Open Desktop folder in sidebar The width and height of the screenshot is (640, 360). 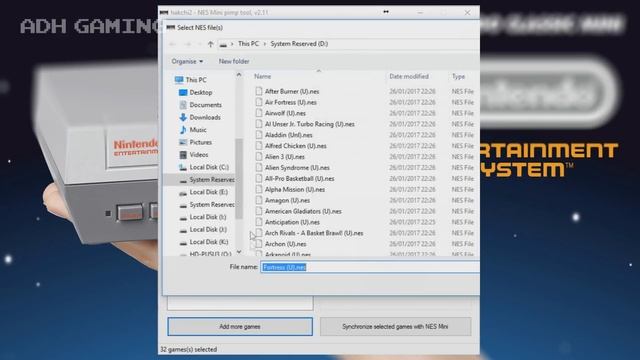[x=201, y=93]
